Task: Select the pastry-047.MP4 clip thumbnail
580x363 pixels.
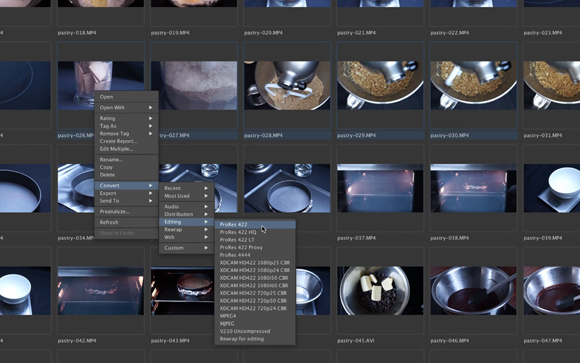Action: (552, 291)
